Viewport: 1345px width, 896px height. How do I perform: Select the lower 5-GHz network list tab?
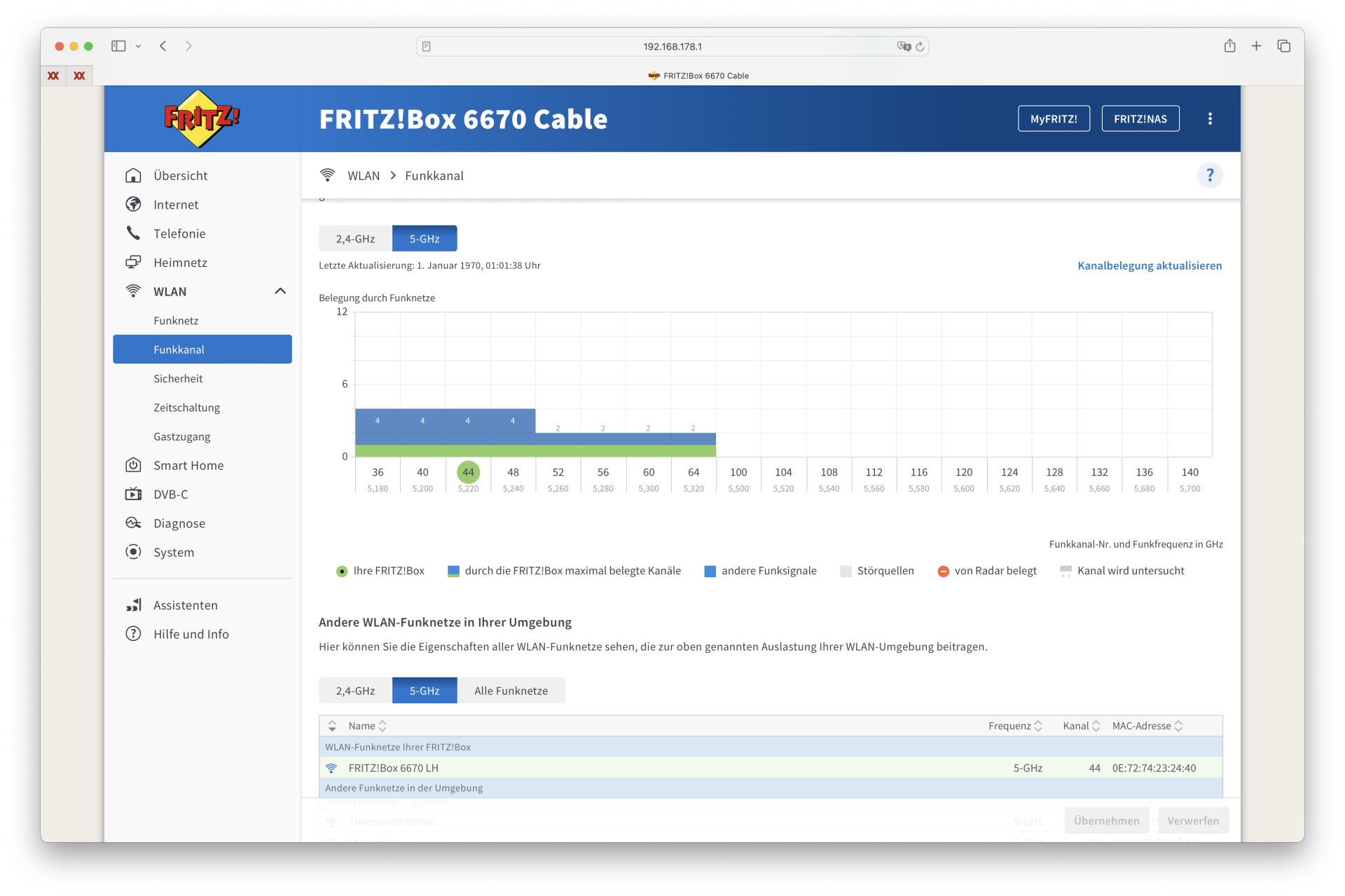(x=425, y=690)
